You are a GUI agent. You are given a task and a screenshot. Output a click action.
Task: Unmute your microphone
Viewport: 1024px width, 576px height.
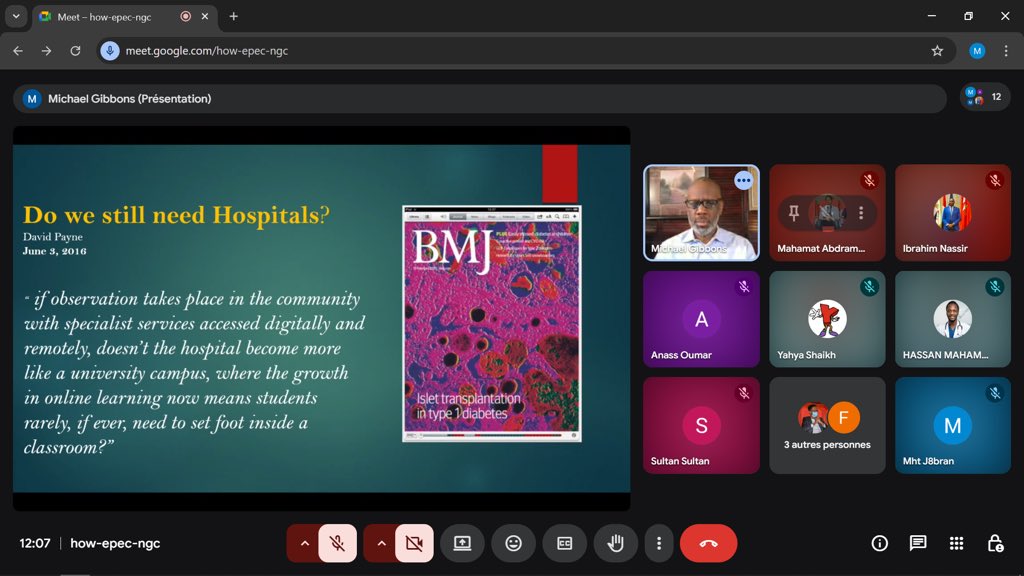[336, 543]
